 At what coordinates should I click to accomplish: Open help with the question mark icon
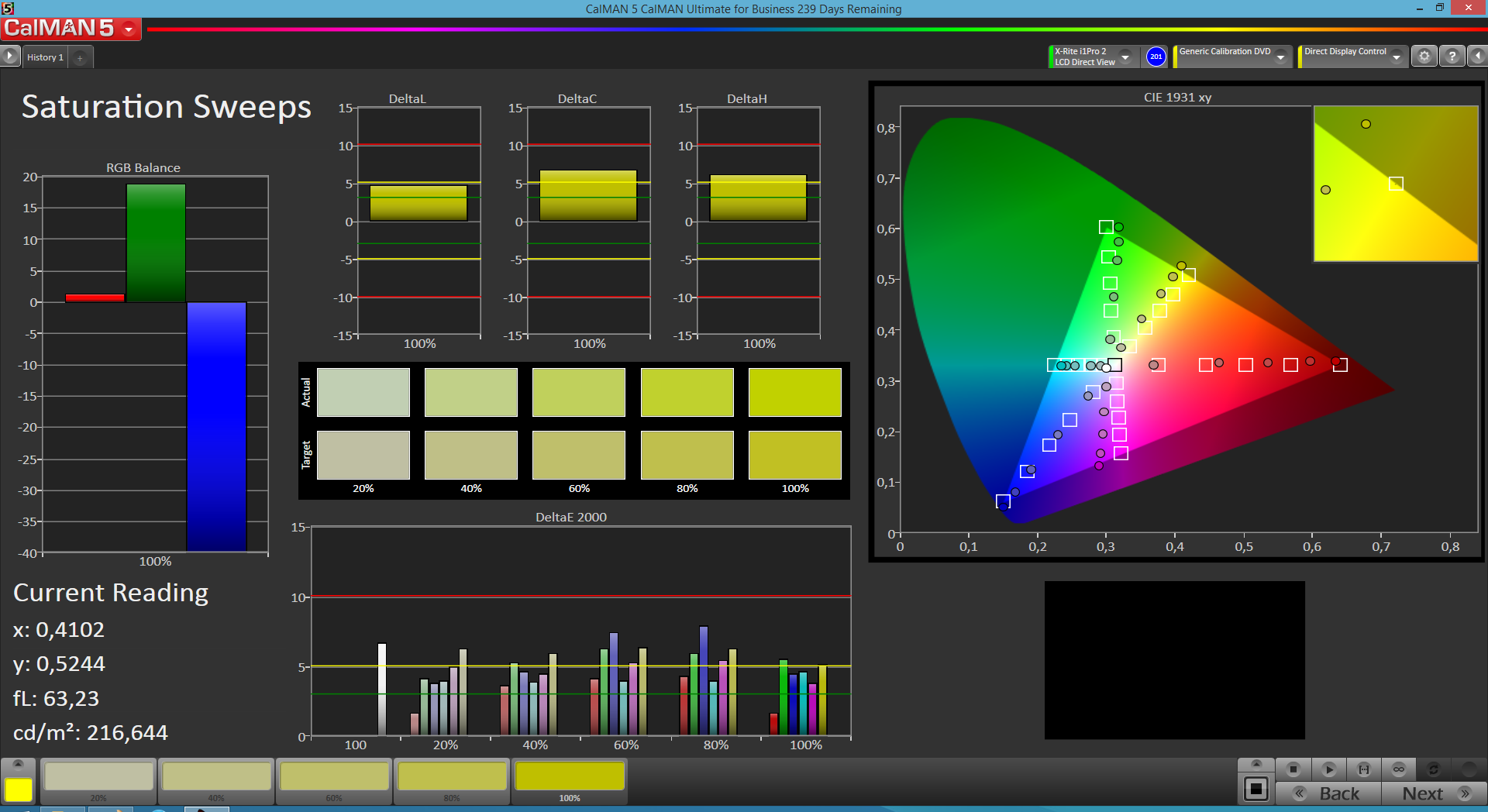coord(1452,57)
